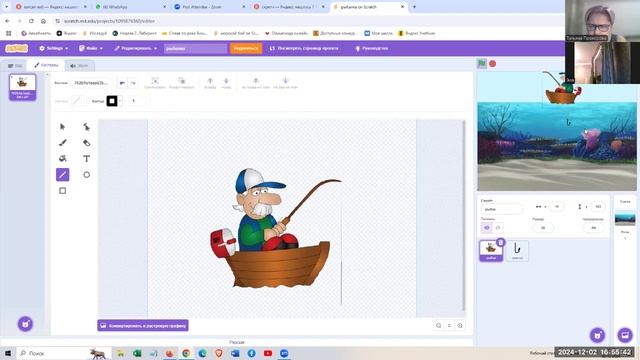Click the sprite direction field
Viewport: 640px width, 360px height.
593,227
